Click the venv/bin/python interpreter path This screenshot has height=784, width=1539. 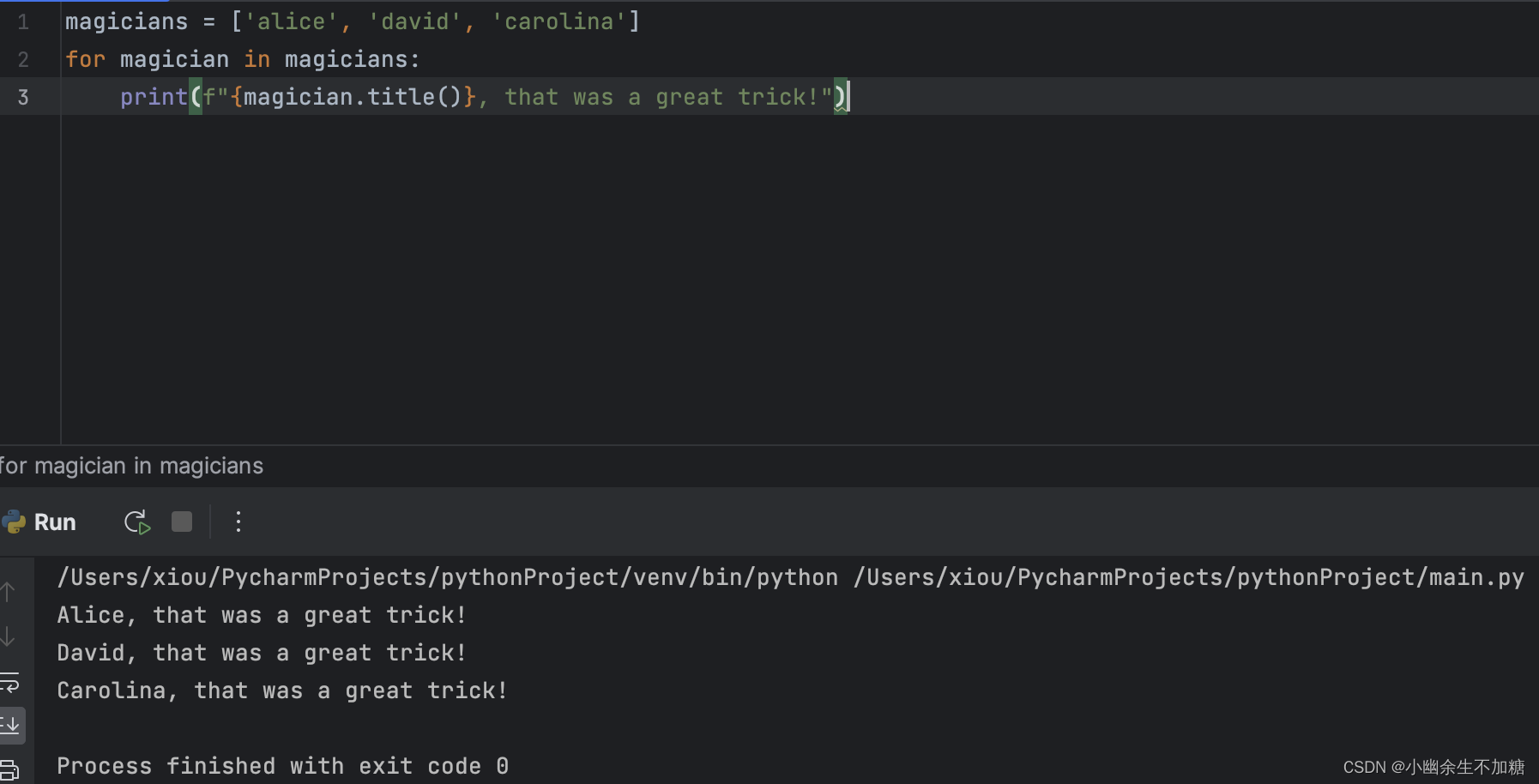pos(447,577)
